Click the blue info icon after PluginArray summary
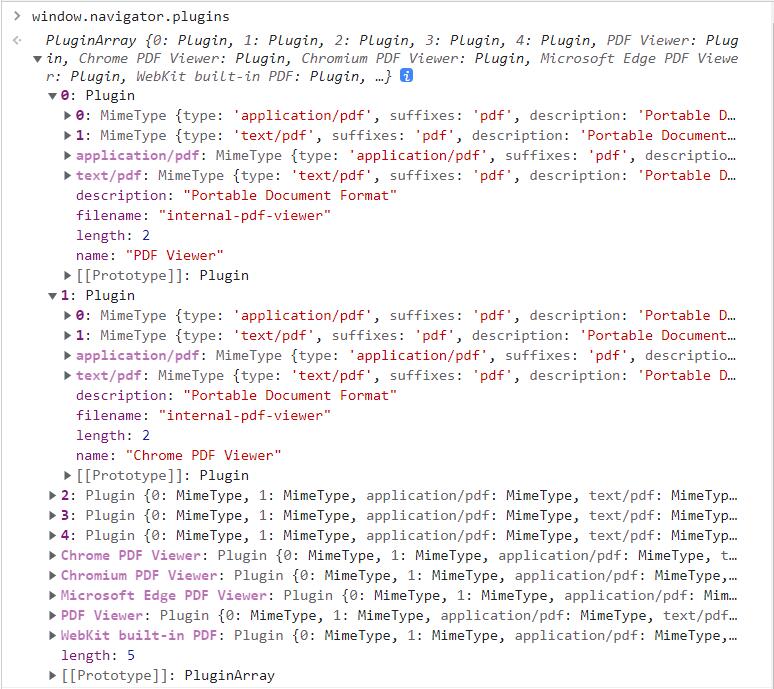This screenshot has width=774, height=689. (407, 76)
